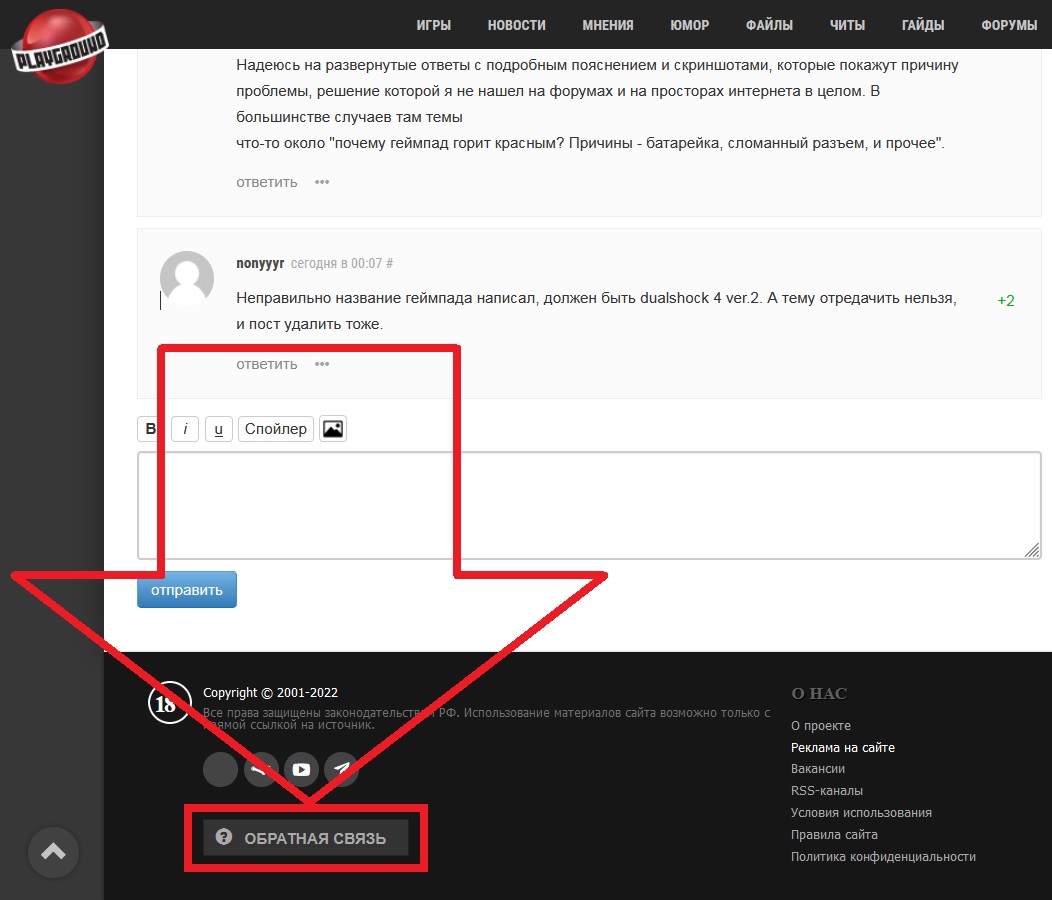
Task: Toggle underline formatting button
Action: click(219, 429)
